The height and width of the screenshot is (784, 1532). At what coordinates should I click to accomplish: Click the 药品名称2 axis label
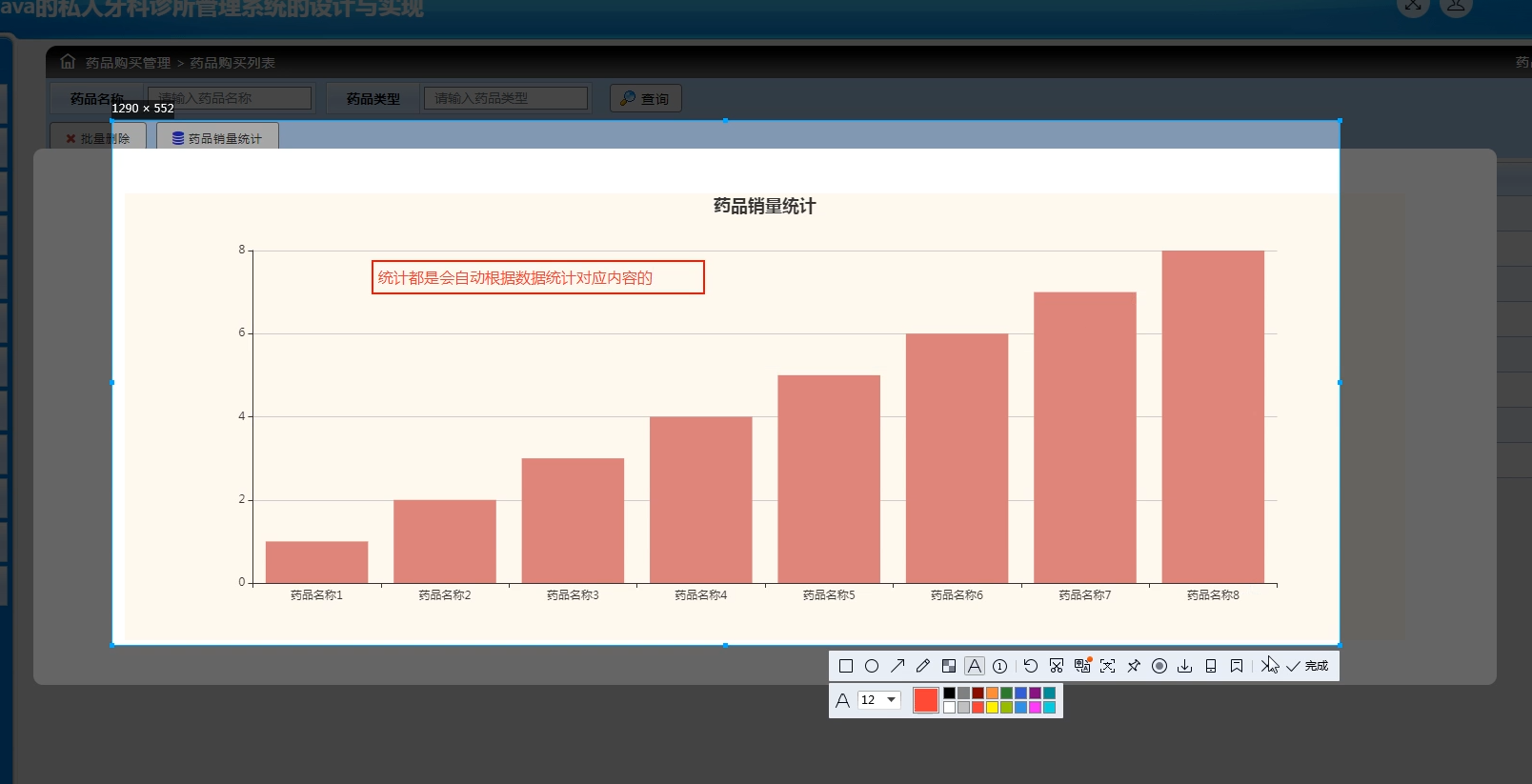(445, 594)
